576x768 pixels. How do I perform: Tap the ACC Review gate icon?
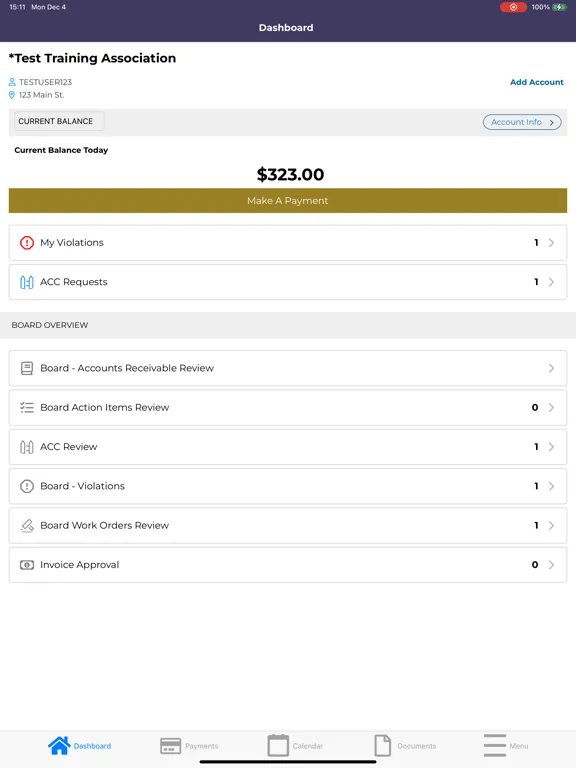tap(26, 447)
